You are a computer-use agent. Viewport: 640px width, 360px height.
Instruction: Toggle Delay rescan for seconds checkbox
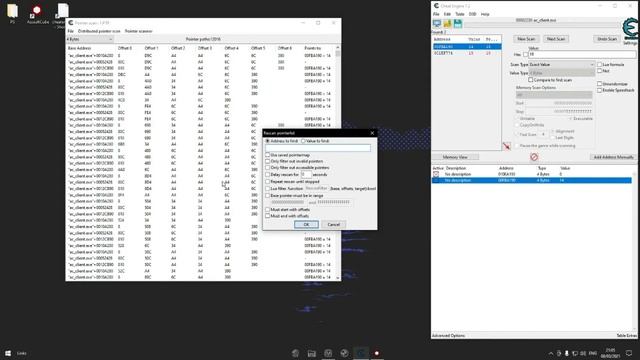[268, 175]
